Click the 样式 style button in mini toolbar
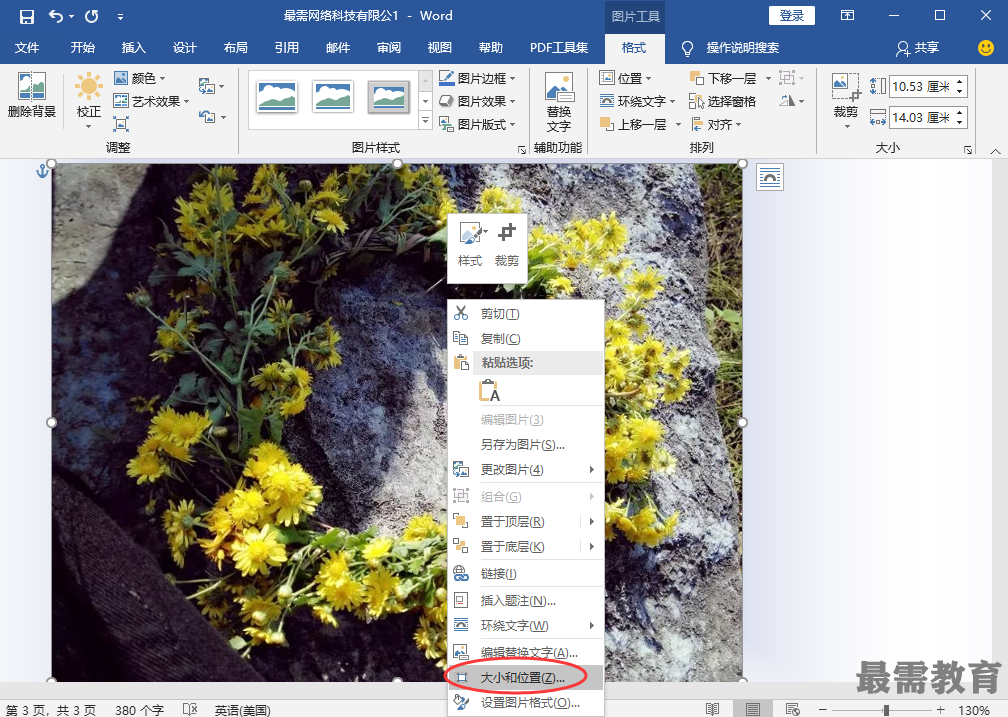This screenshot has height=717, width=1008. tap(470, 244)
